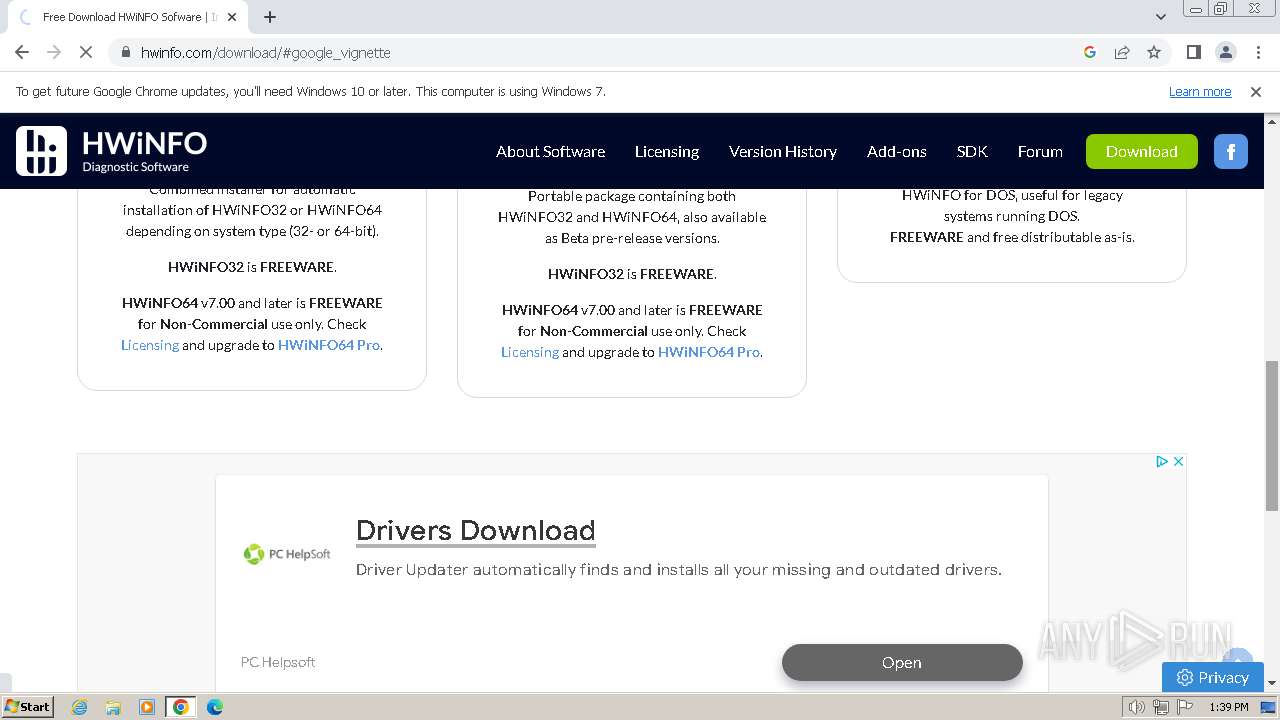Screen dimensions: 1280x720
Task: Open Internet Explorer from taskbar
Action: tap(80, 707)
